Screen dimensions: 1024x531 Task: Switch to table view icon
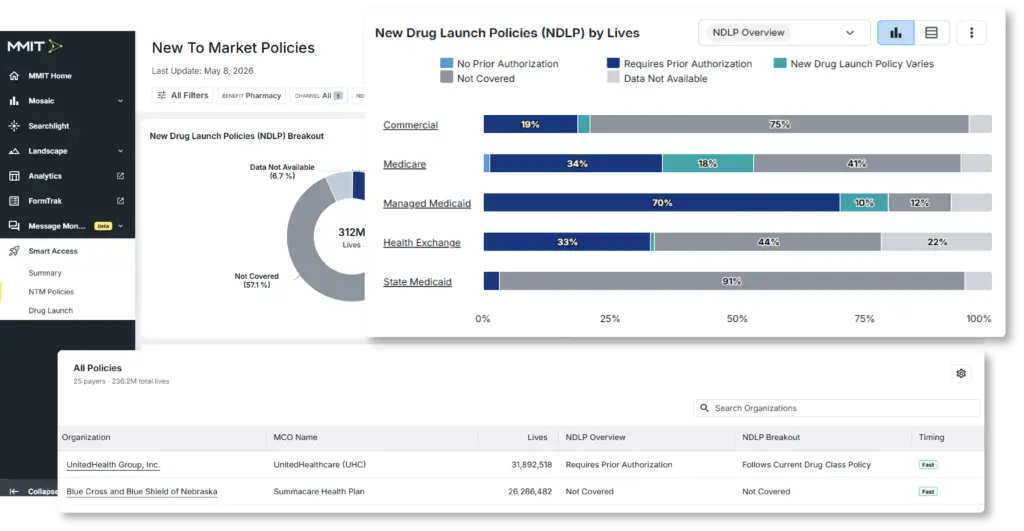pyautogui.click(x=931, y=33)
